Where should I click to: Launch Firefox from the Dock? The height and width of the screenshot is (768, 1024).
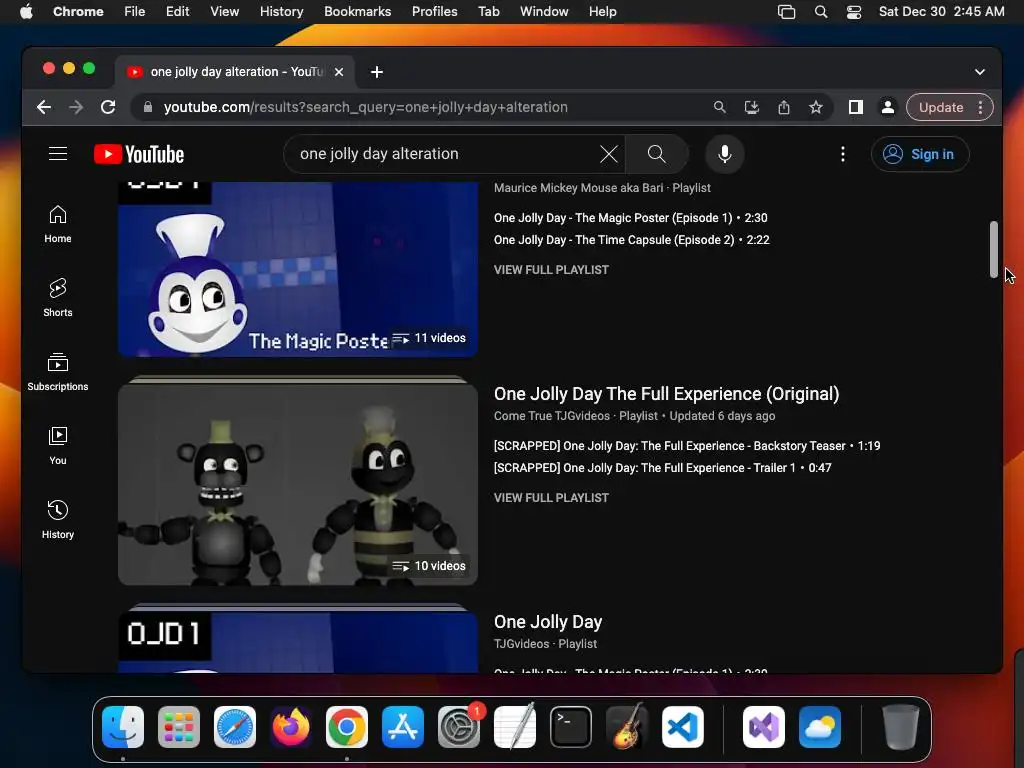coord(291,727)
